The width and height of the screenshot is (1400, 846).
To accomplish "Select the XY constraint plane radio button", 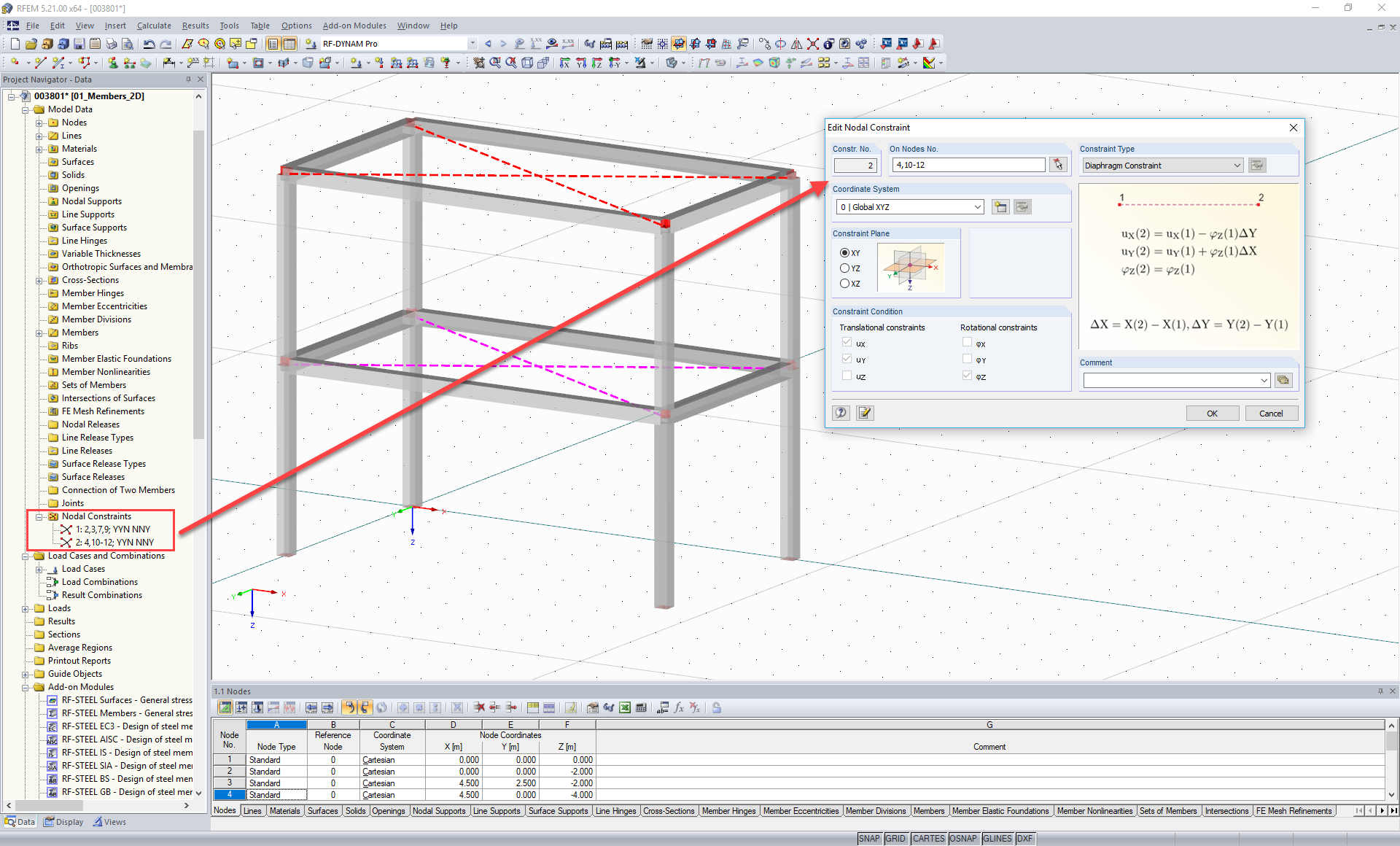I will pos(845,252).
